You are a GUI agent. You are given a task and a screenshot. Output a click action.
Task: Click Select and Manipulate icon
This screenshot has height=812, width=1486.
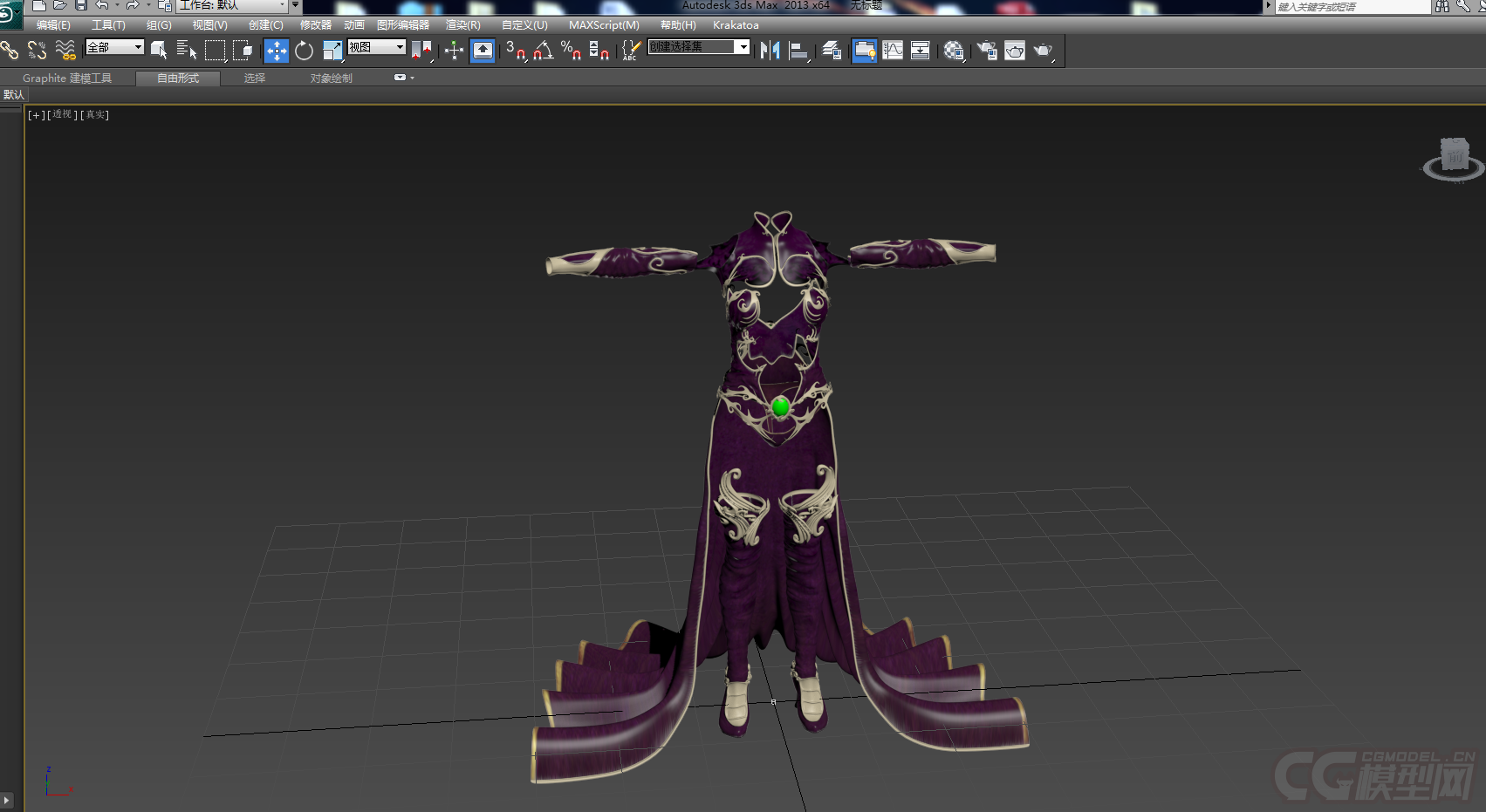tap(454, 51)
